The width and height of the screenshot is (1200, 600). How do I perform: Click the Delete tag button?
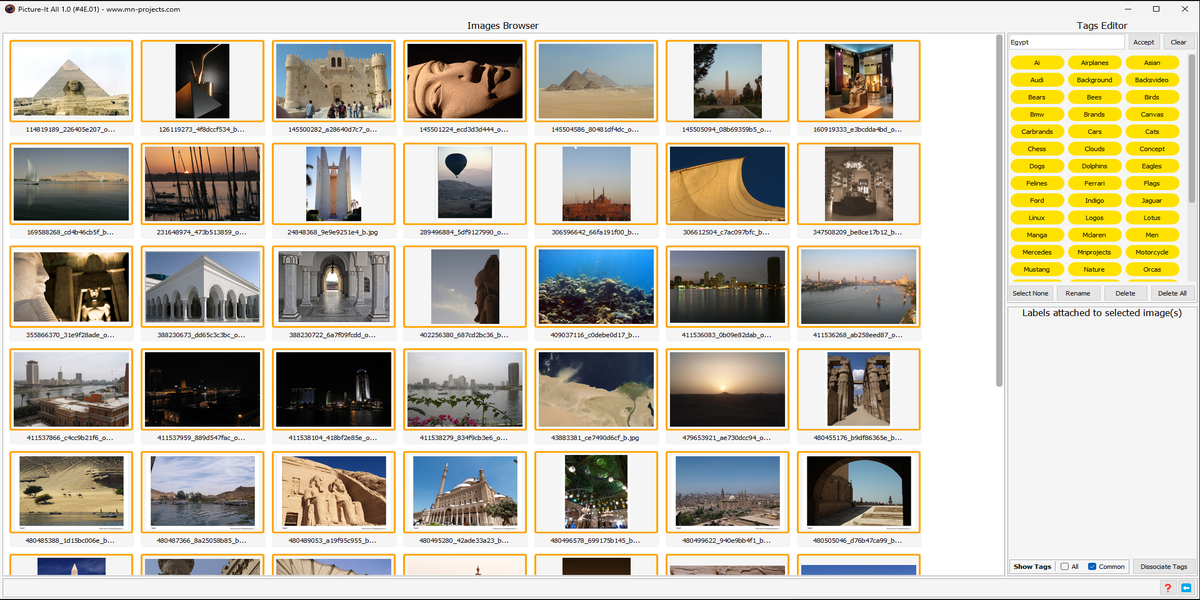(1125, 293)
